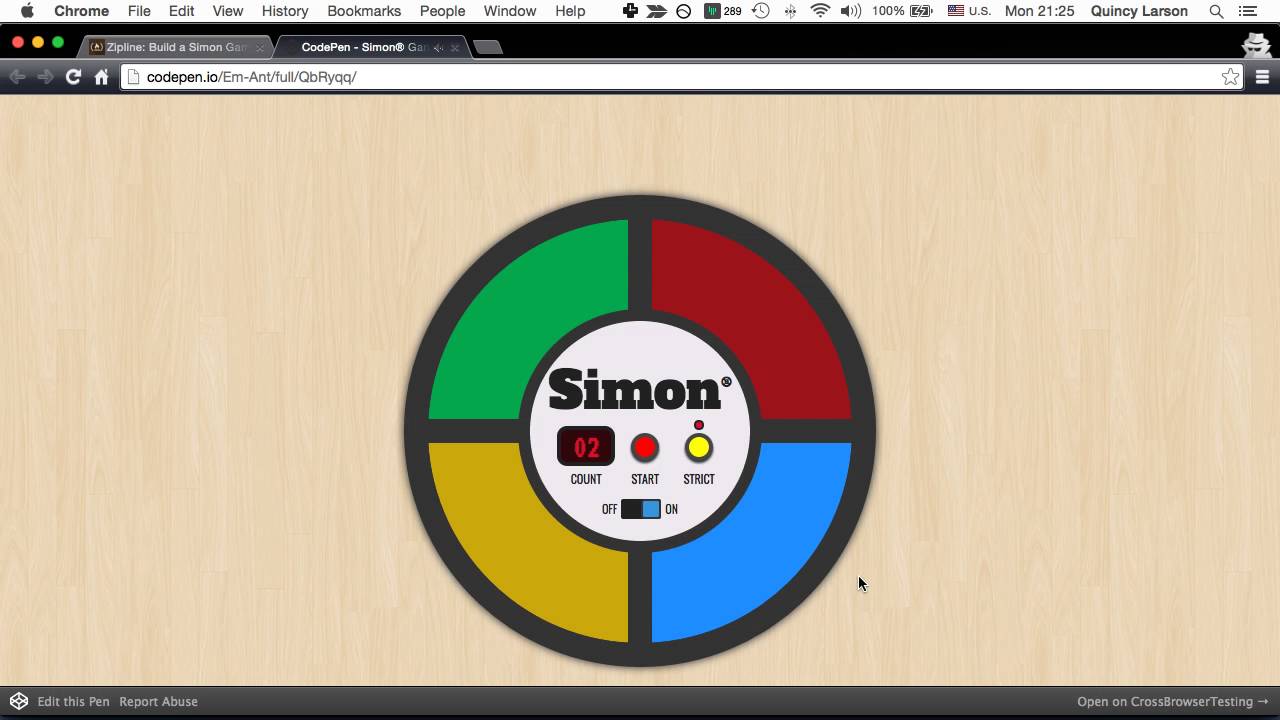This screenshot has height=720, width=1280.
Task: Switch to the Zipline: Build a Simon Game tab
Action: [175, 47]
